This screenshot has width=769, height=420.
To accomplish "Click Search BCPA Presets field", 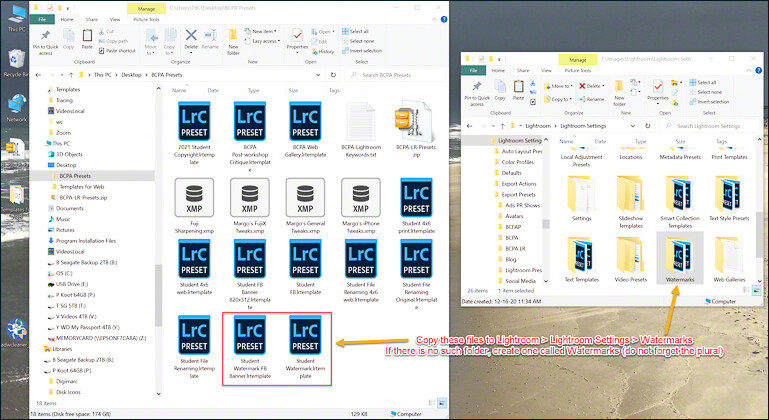I will coord(395,75).
